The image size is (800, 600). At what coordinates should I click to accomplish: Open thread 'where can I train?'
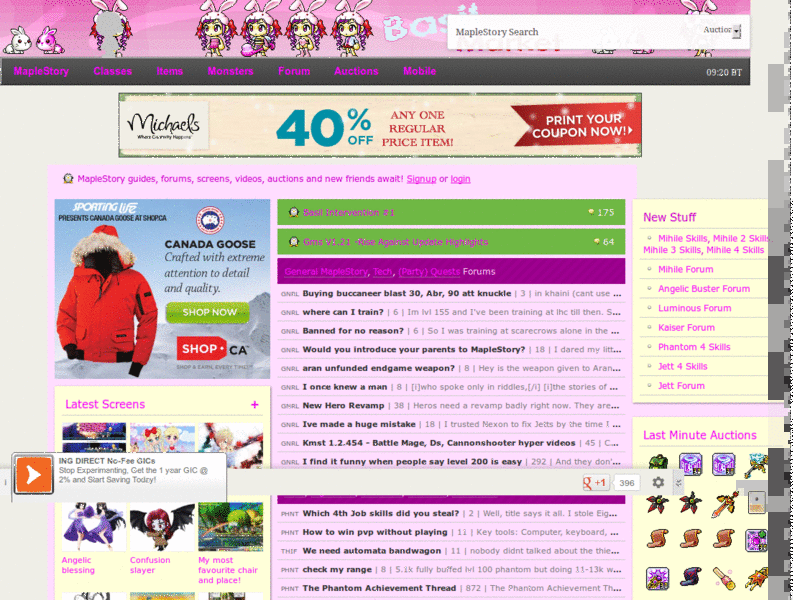(343, 312)
